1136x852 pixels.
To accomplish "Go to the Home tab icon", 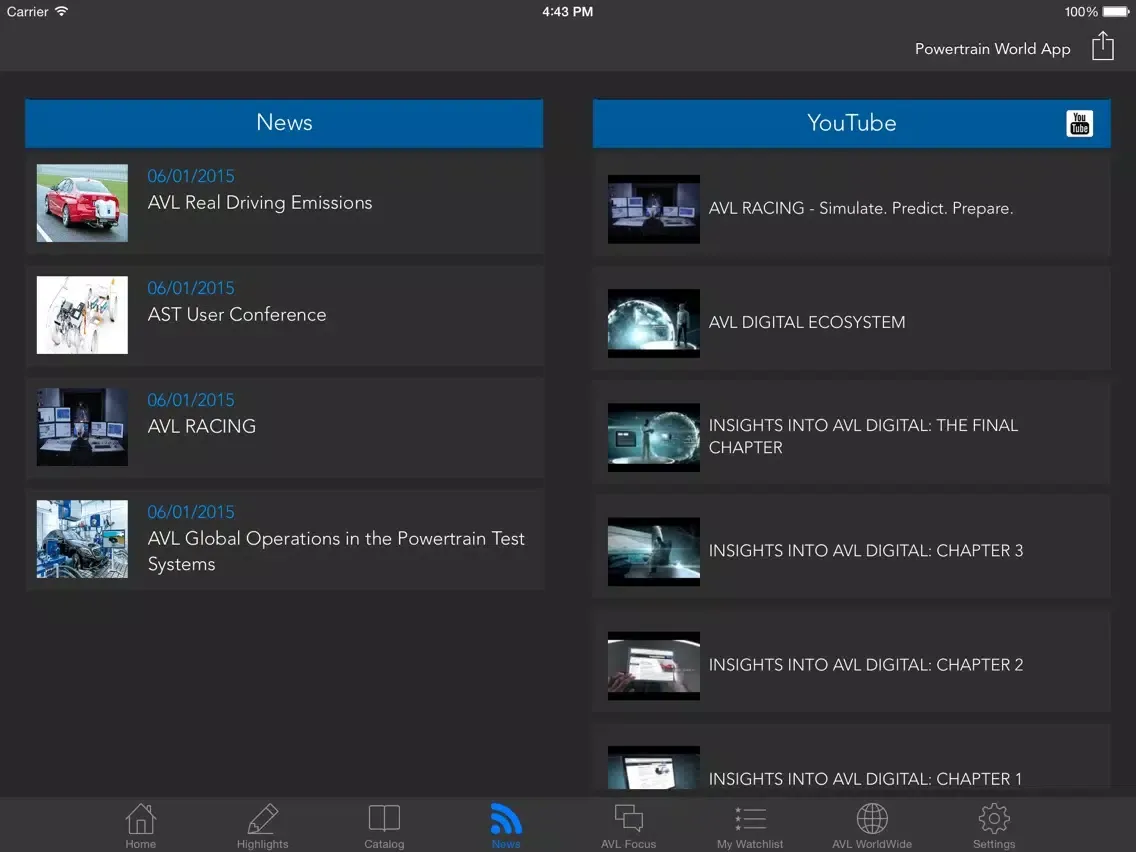I will click(x=141, y=819).
